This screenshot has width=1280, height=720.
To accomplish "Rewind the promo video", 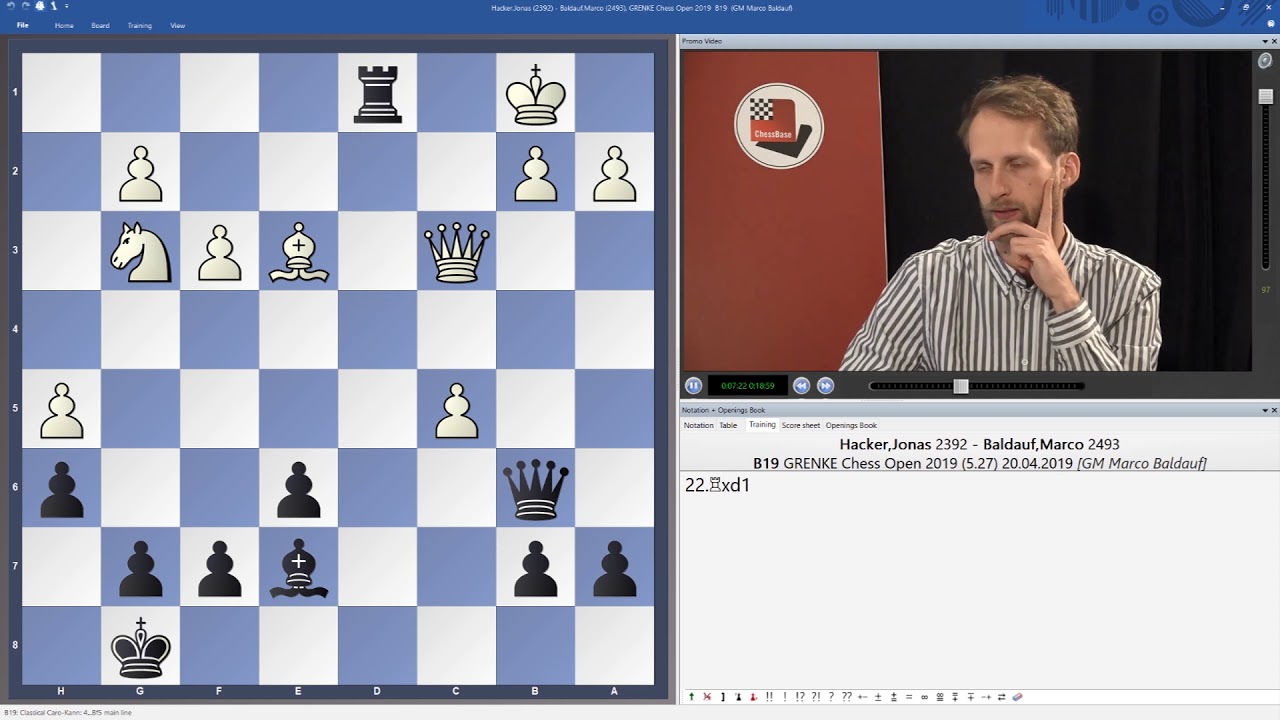I will pos(801,385).
